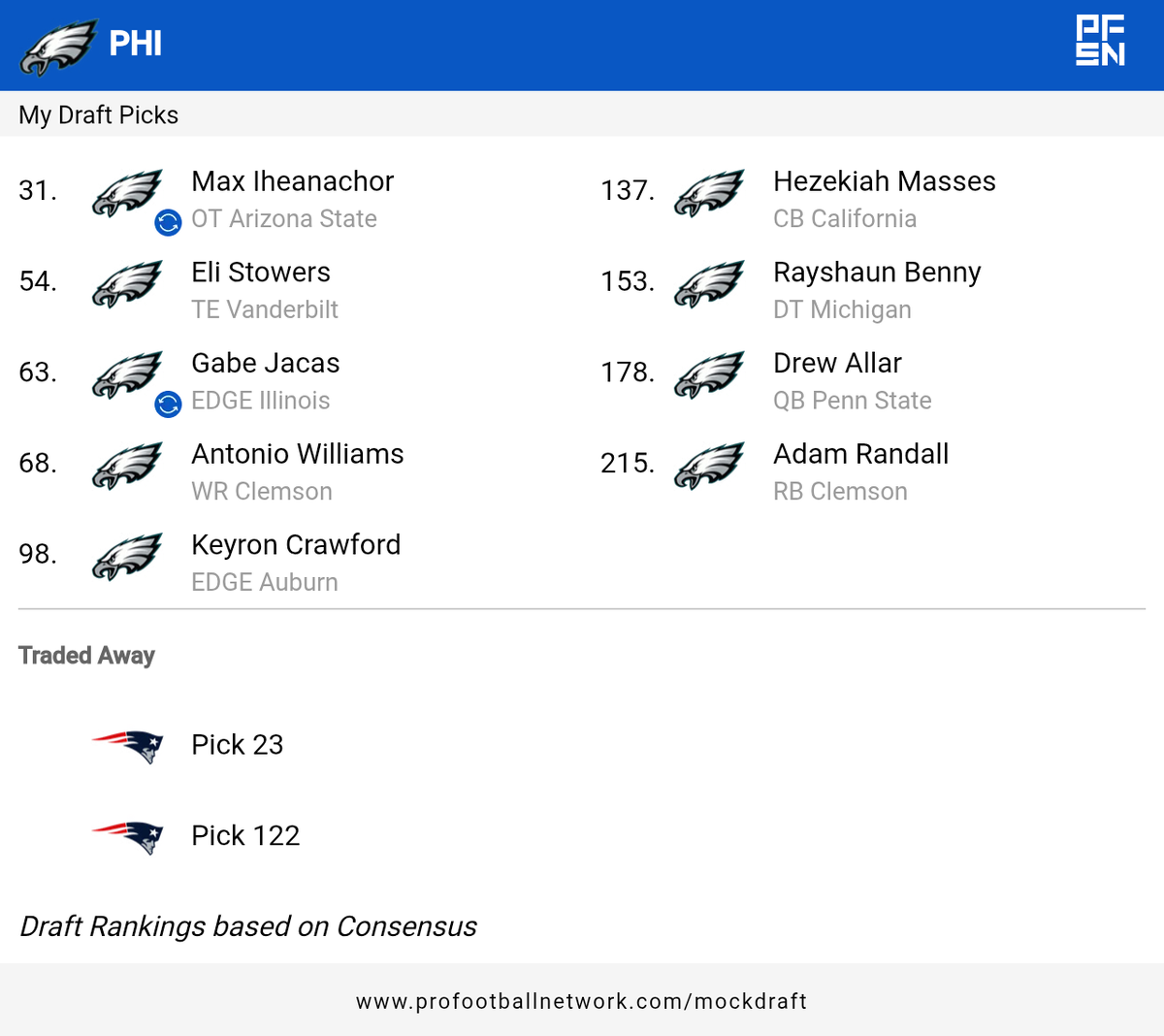Select player Eli Stowers

[x=260, y=273]
